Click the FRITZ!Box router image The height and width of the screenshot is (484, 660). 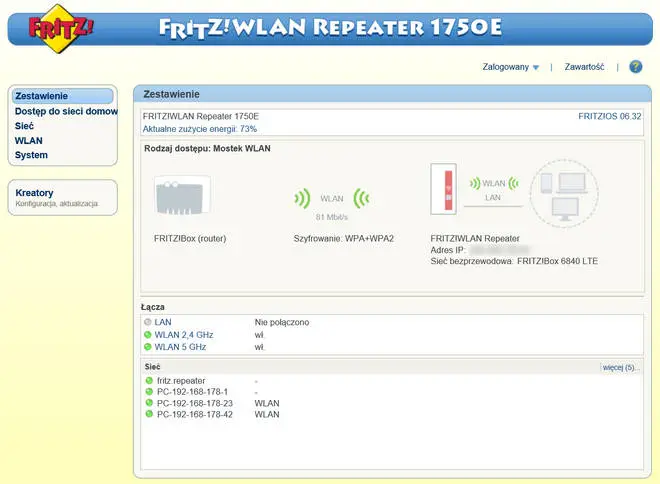tap(182, 196)
